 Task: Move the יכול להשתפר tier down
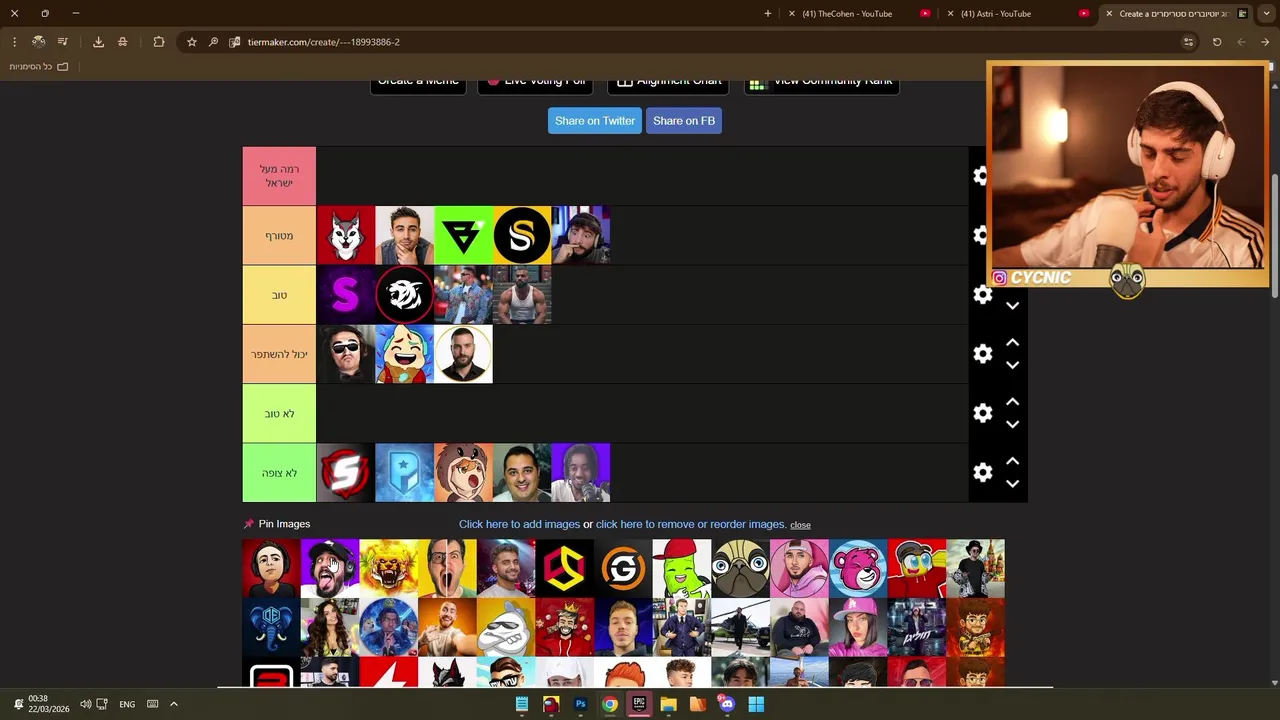click(1012, 365)
